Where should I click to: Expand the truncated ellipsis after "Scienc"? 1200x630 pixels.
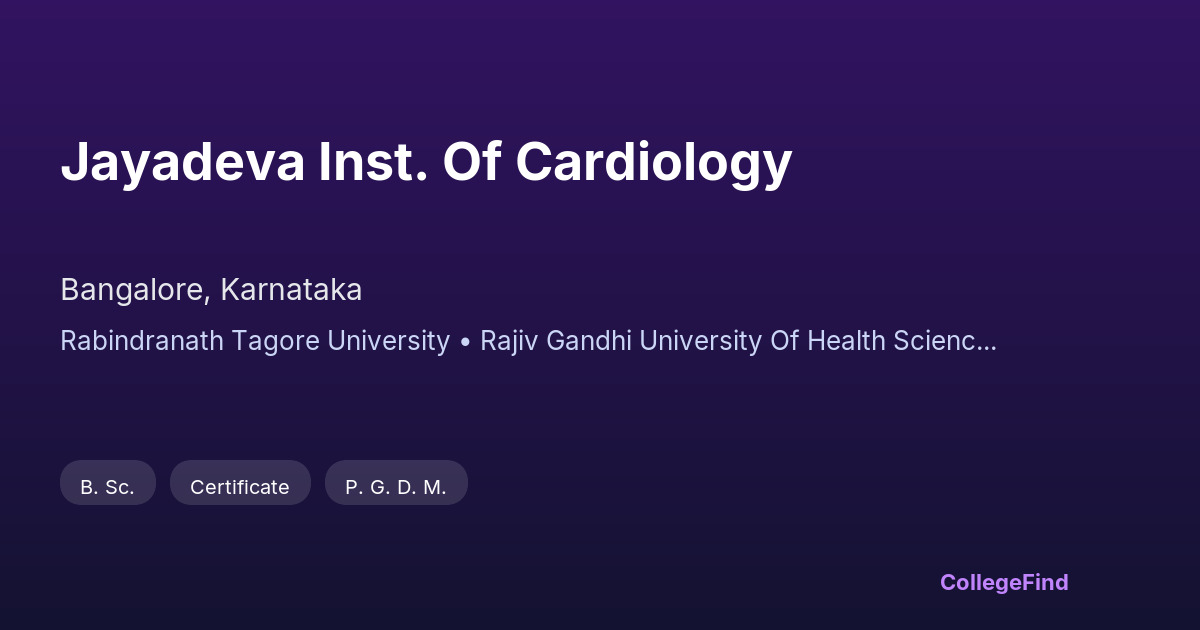[988, 341]
